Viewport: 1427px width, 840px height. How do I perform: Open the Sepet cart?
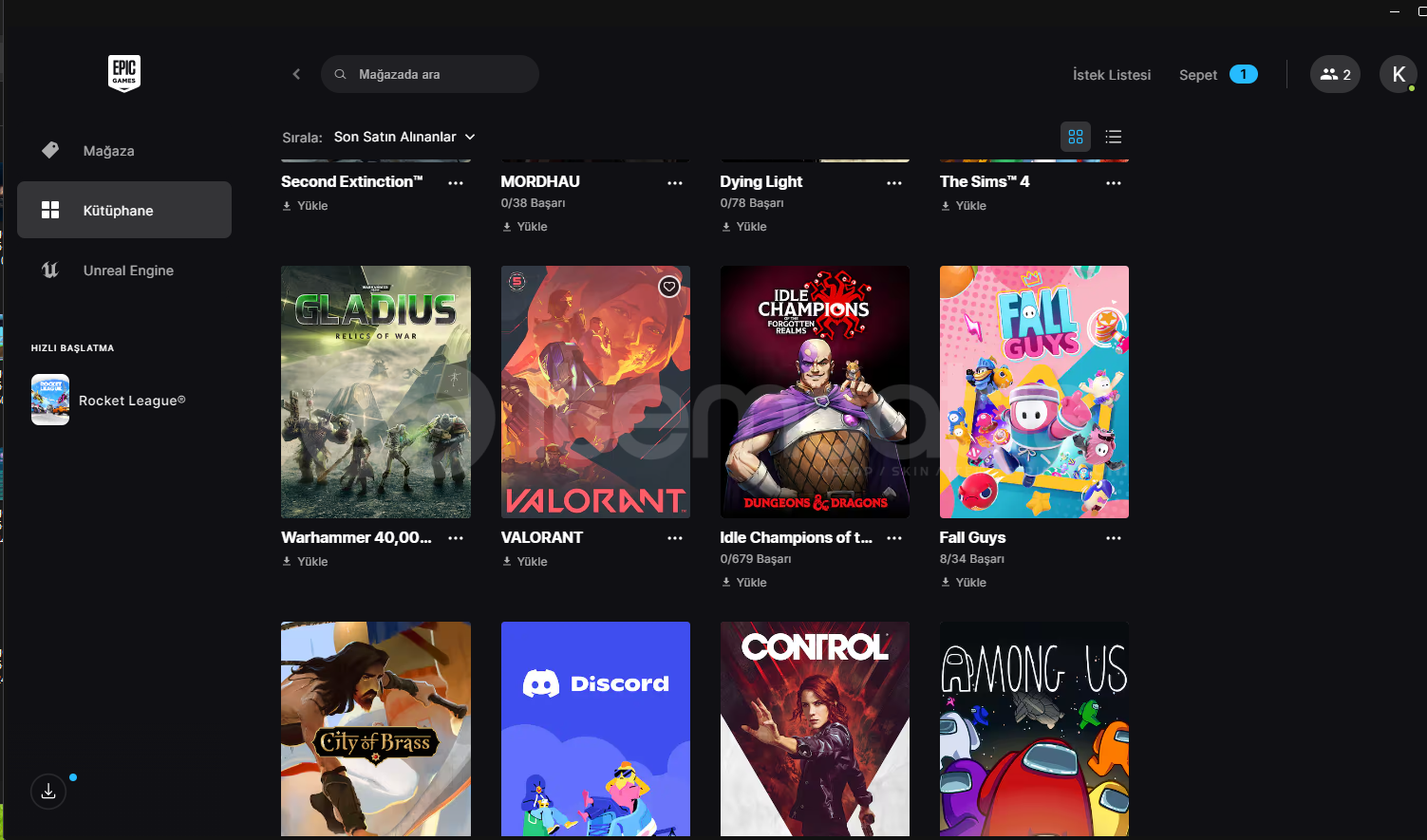(1198, 75)
